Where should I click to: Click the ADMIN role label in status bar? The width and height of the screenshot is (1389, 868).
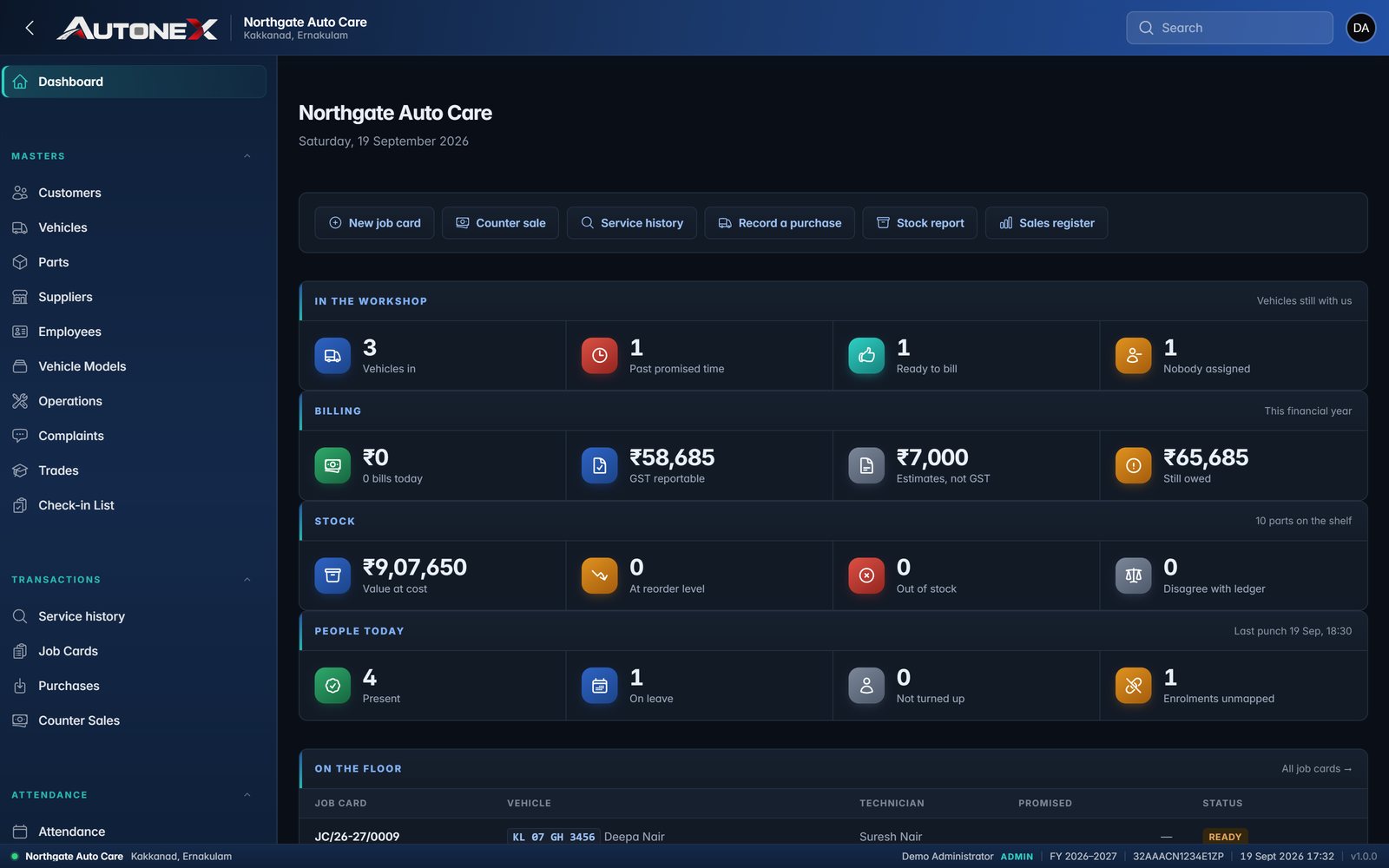pyautogui.click(x=1017, y=857)
